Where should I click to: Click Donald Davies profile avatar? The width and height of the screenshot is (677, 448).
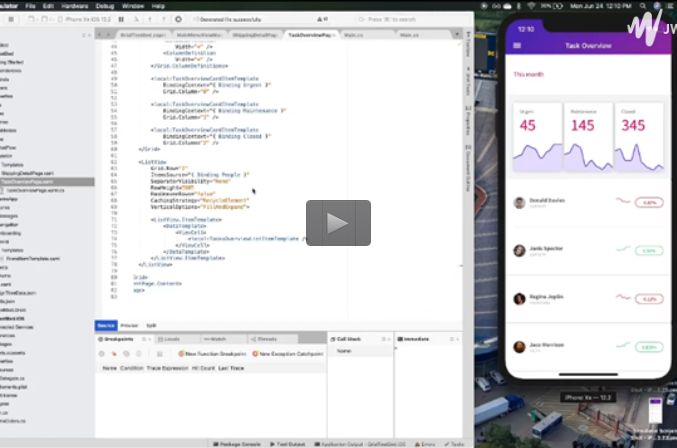[519, 202]
